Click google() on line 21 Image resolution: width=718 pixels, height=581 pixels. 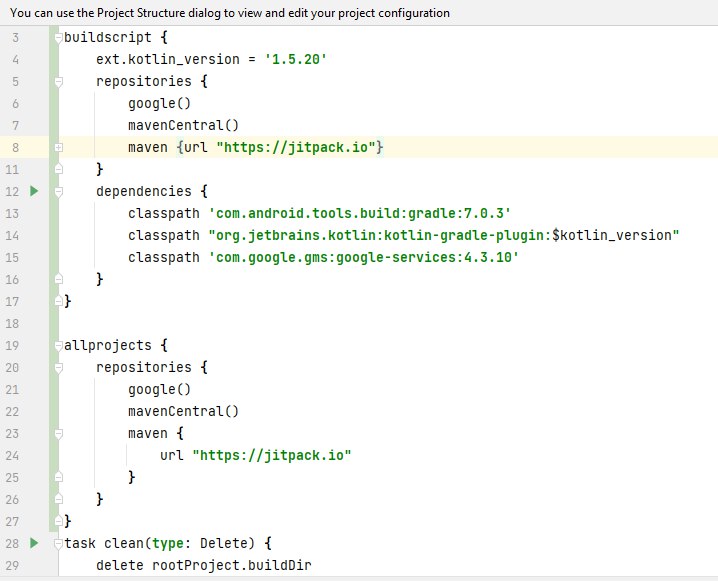[x=159, y=390]
